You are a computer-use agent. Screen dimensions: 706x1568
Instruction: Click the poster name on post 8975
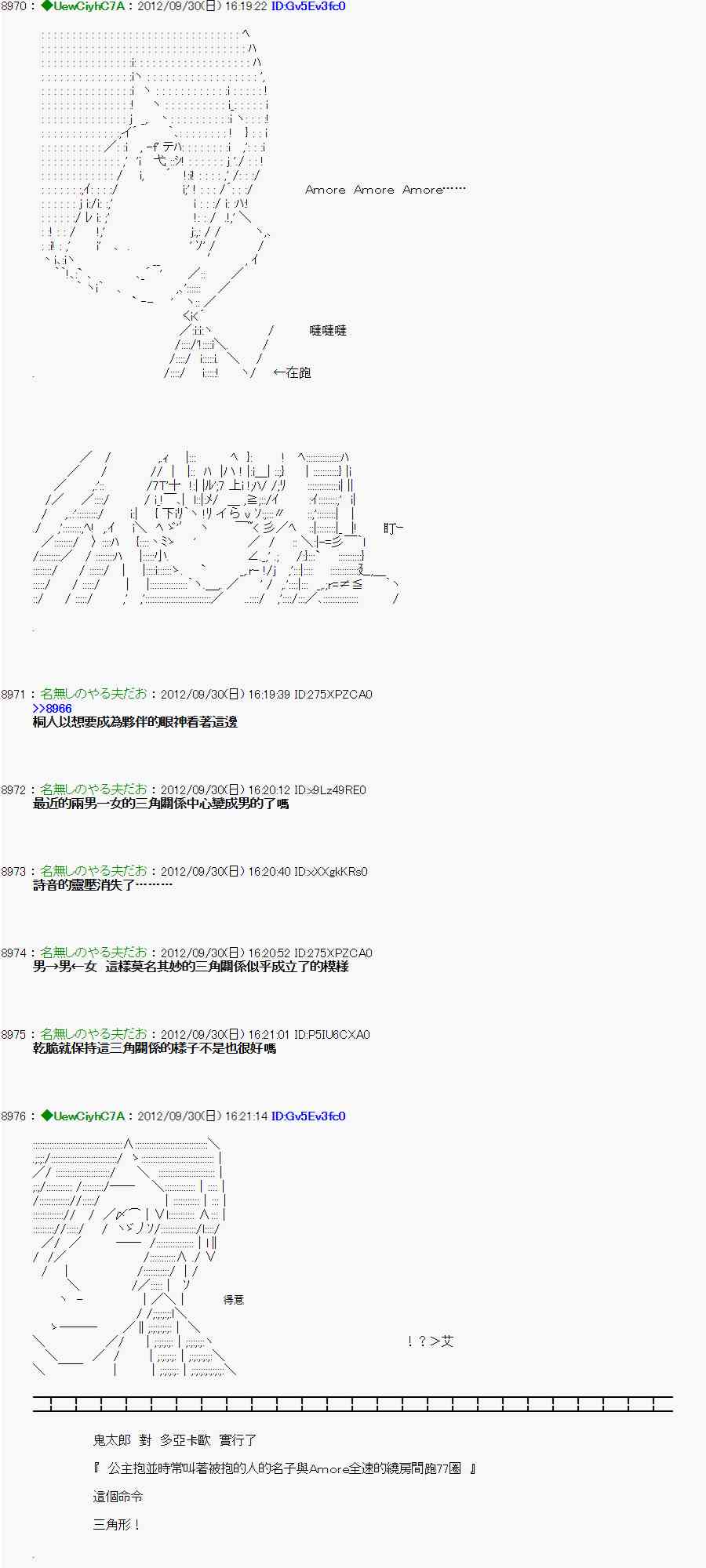93,1034
